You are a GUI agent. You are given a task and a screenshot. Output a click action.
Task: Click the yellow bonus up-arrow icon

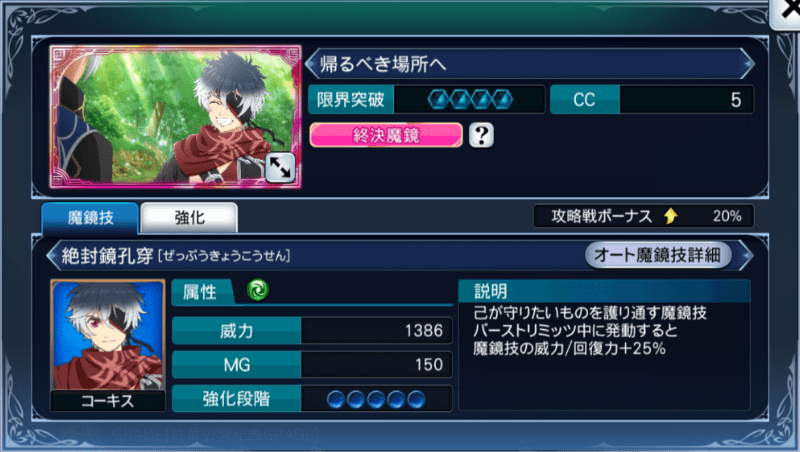coord(670,216)
